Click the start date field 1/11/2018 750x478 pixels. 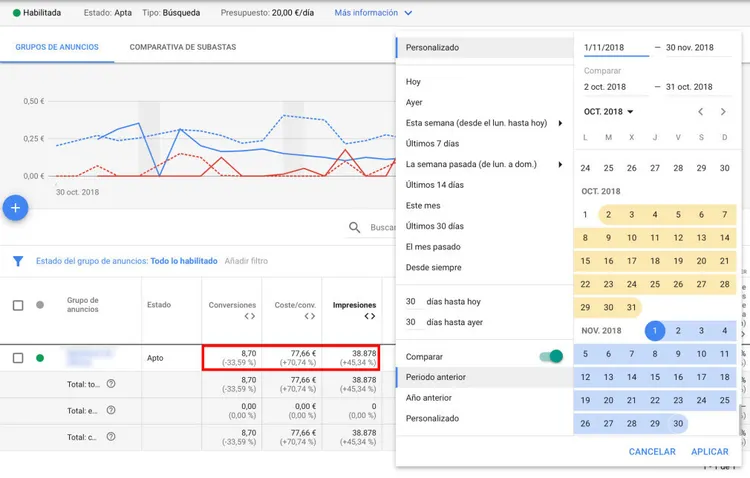tap(616, 47)
